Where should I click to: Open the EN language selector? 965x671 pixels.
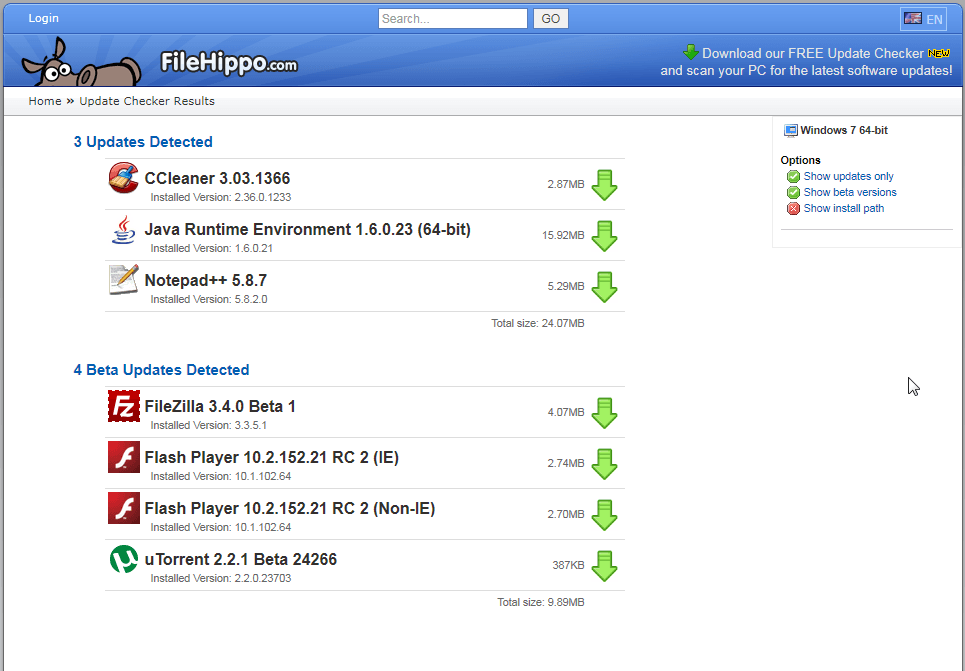click(922, 18)
